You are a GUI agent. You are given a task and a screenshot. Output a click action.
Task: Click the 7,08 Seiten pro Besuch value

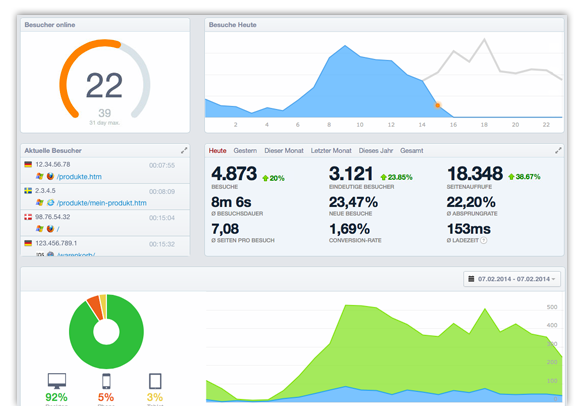tap(225, 229)
